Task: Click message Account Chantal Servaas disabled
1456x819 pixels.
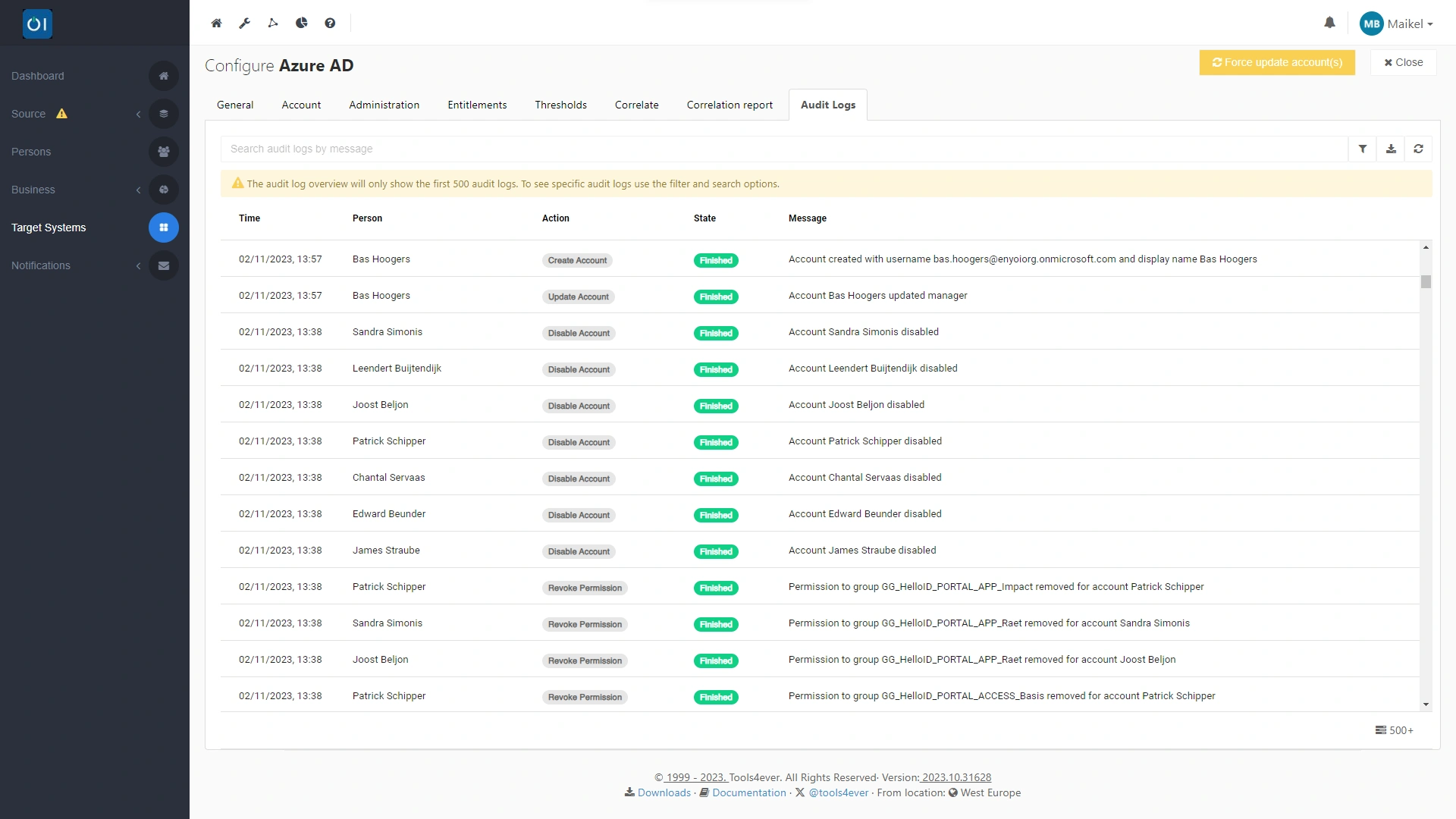Action: [x=864, y=478]
